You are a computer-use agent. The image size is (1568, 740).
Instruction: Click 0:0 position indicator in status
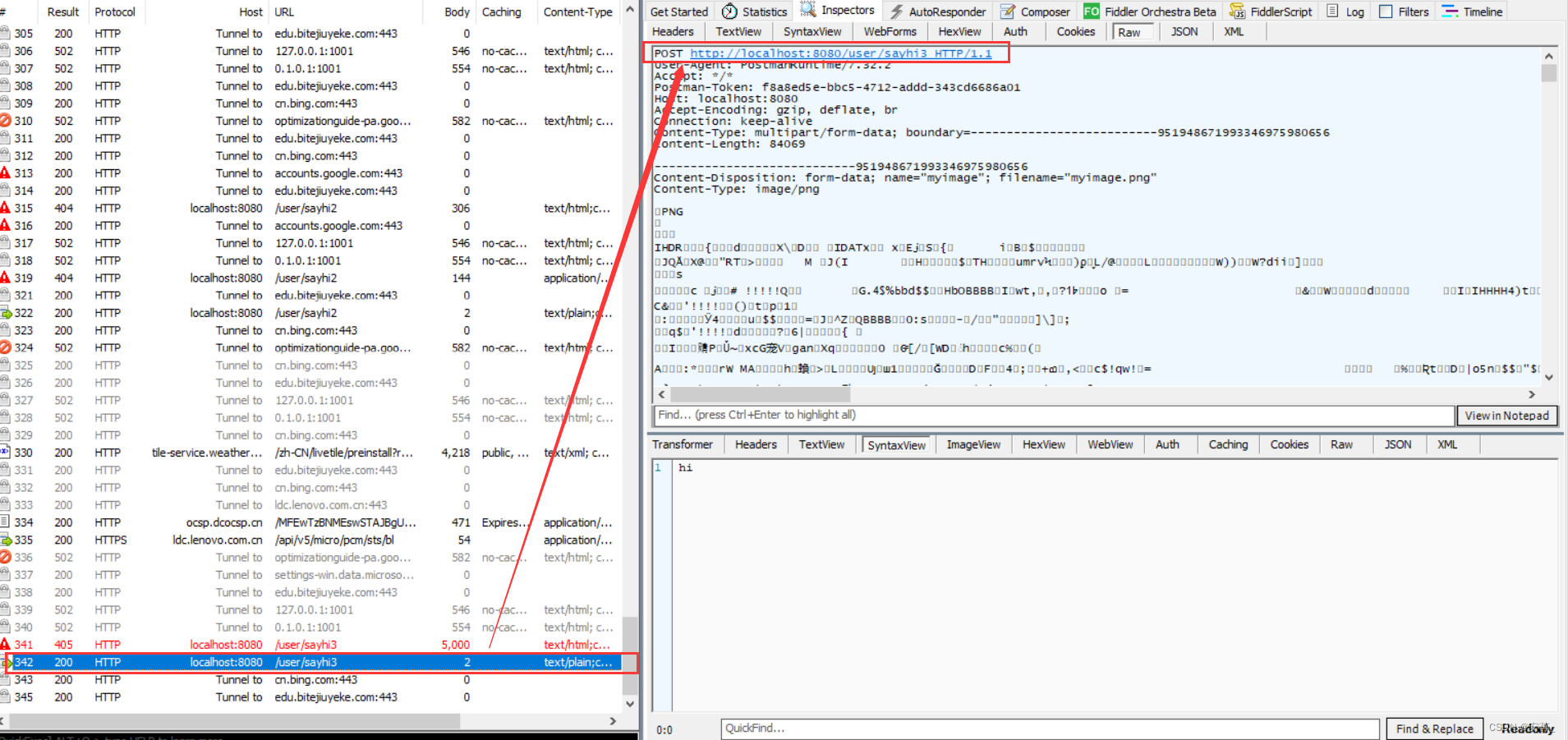664,729
